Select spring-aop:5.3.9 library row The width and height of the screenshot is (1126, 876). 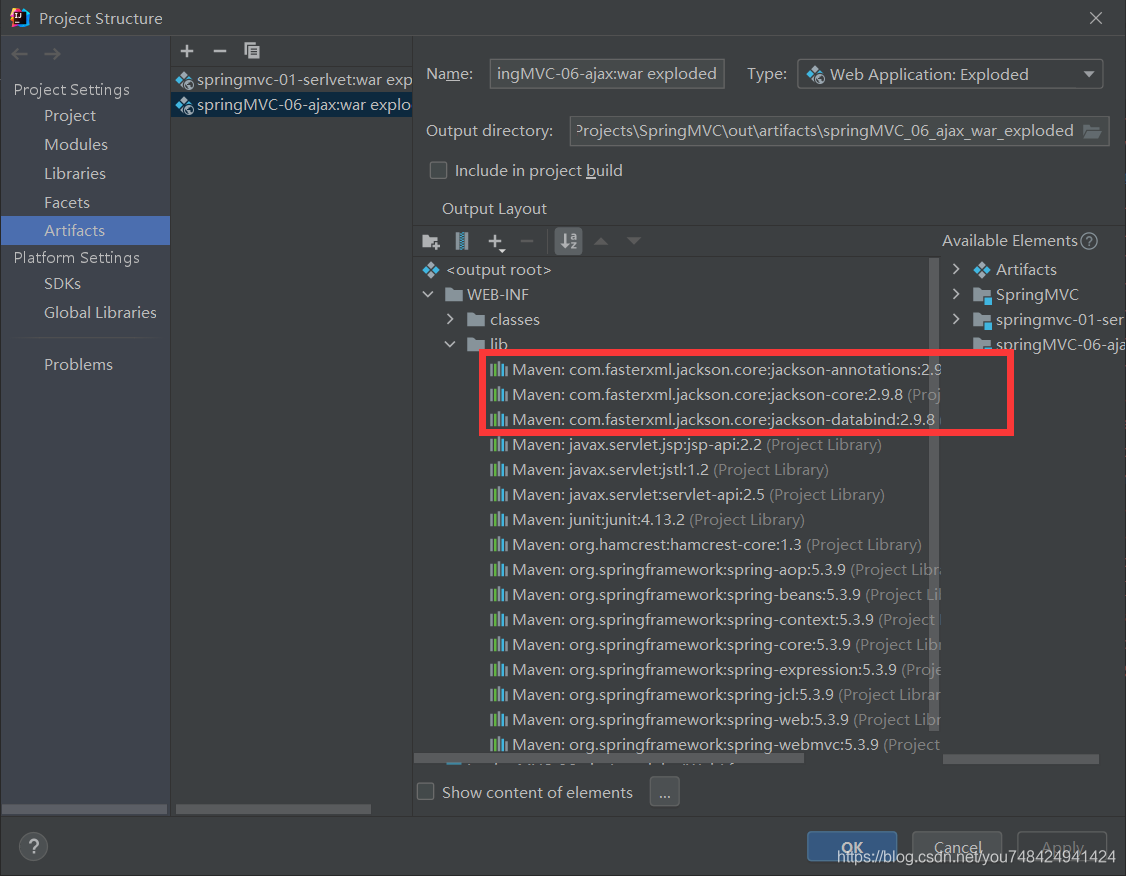point(715,569)
